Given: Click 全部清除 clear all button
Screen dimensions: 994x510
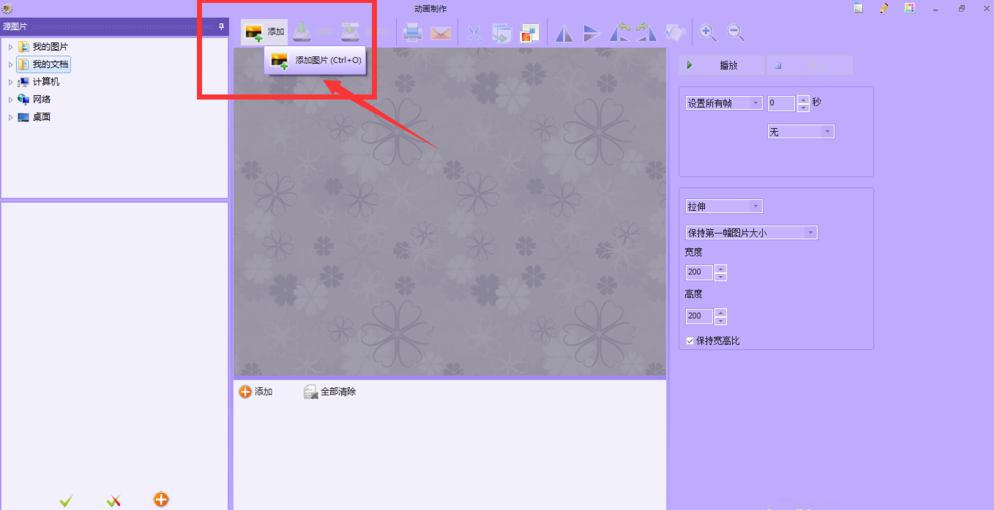Looking at the screenshot, I should pyautogui.click(x=330, y=392).
